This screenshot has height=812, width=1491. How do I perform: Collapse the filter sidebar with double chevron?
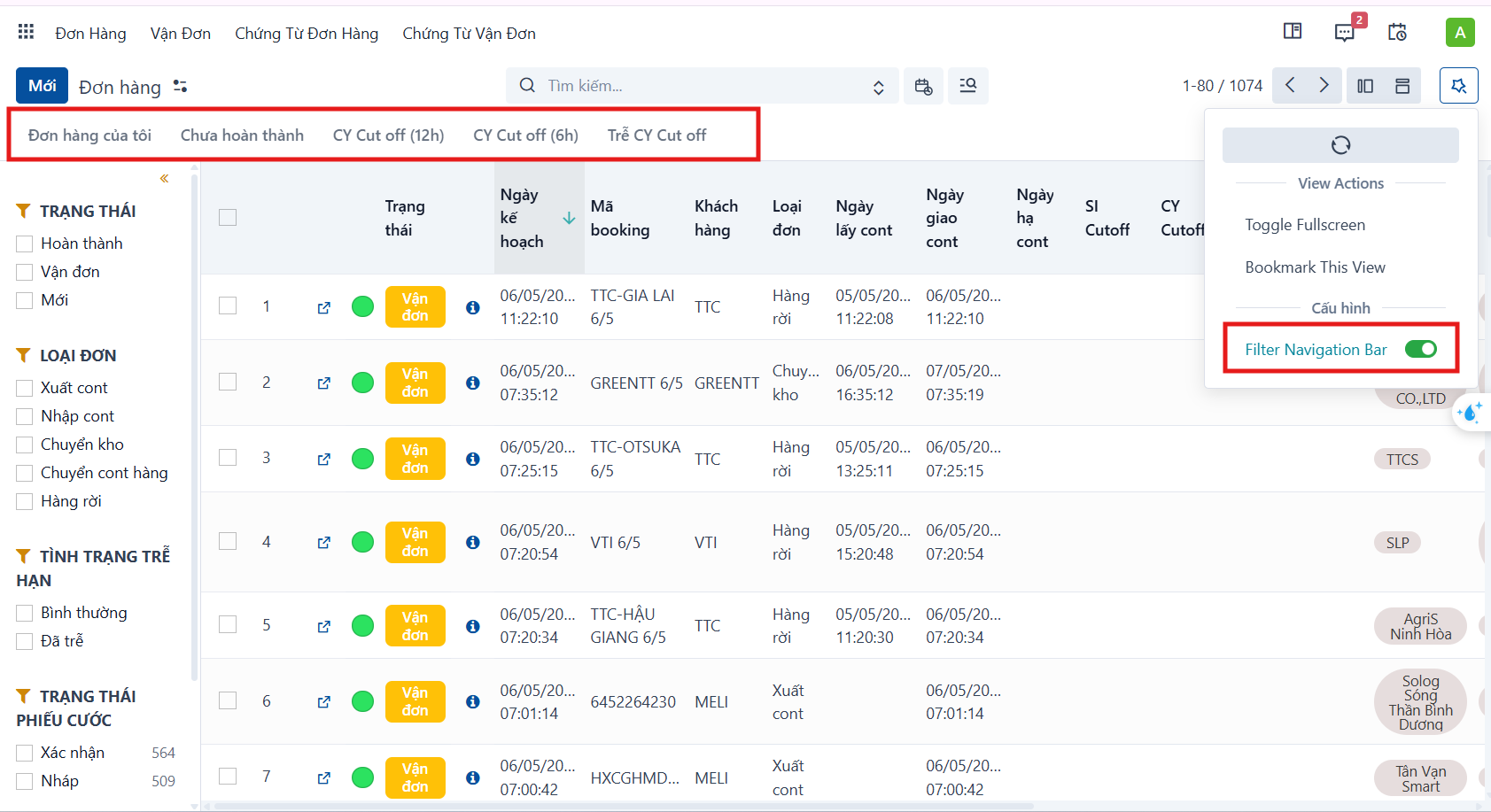point(164,179)
